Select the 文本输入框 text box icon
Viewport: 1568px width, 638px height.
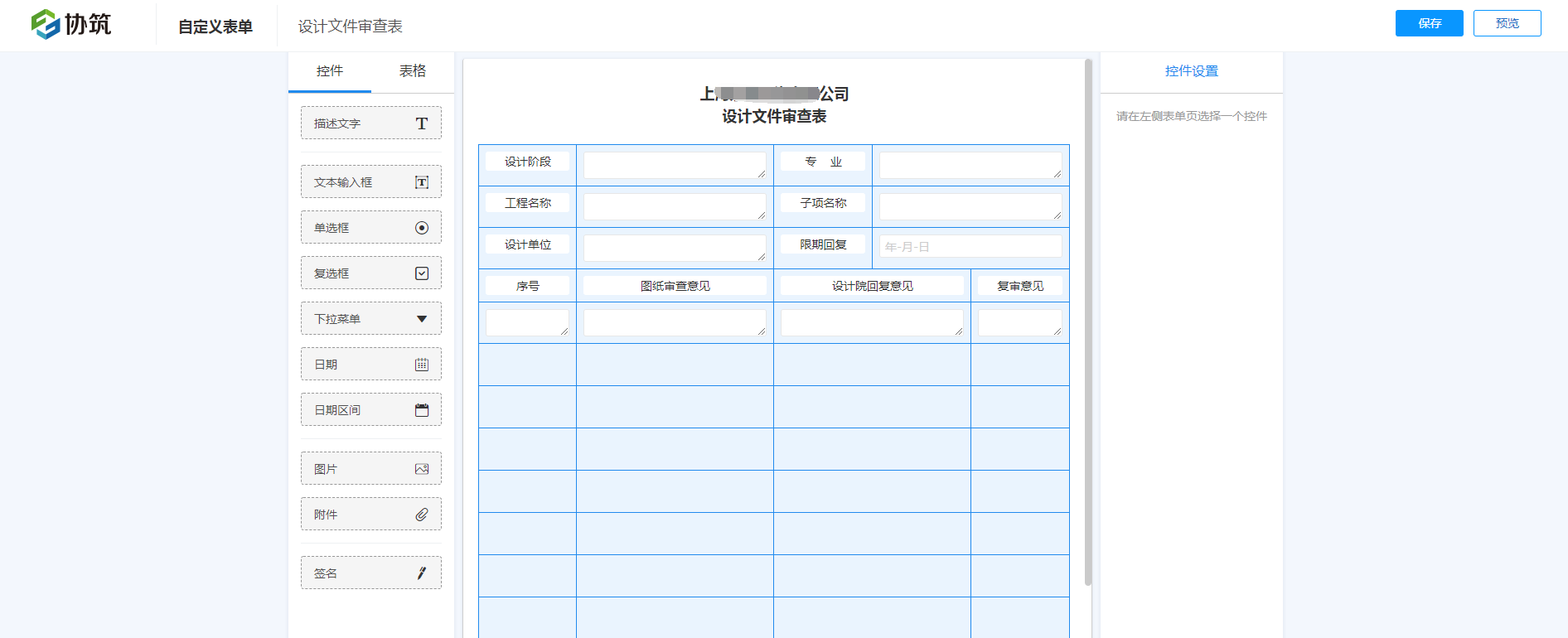click(421, 182)
